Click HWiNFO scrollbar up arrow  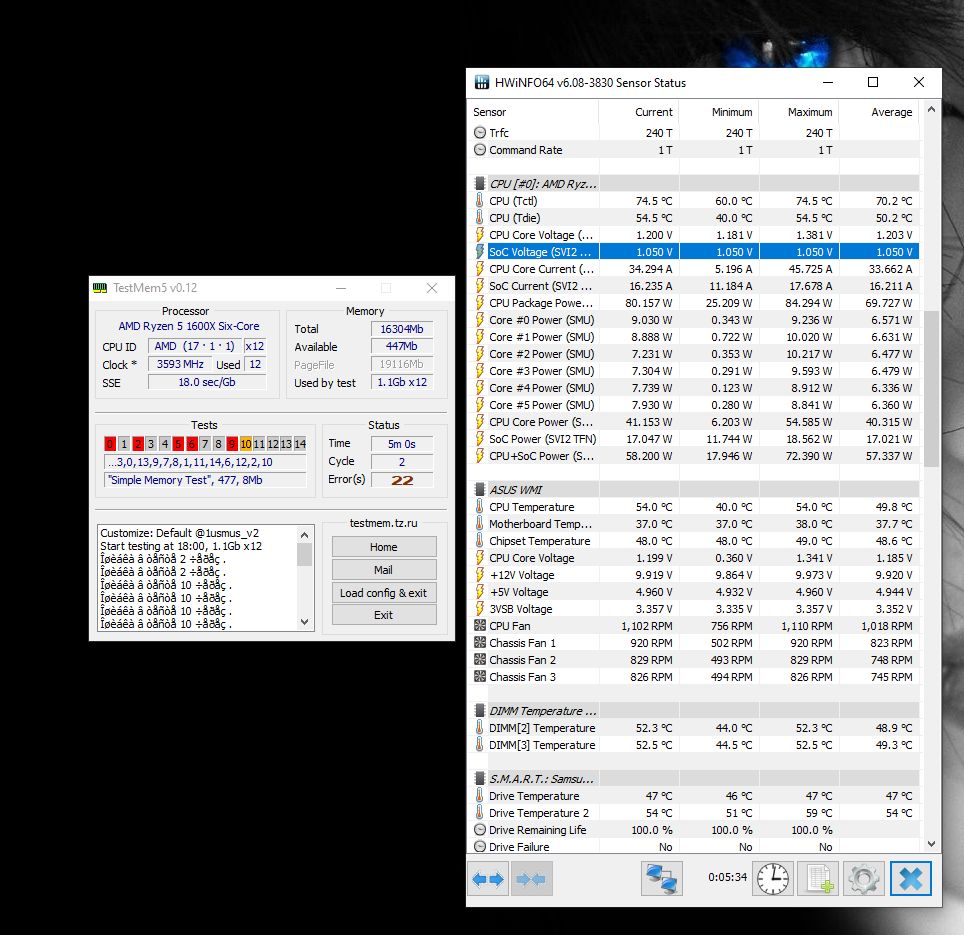[931, 109]
